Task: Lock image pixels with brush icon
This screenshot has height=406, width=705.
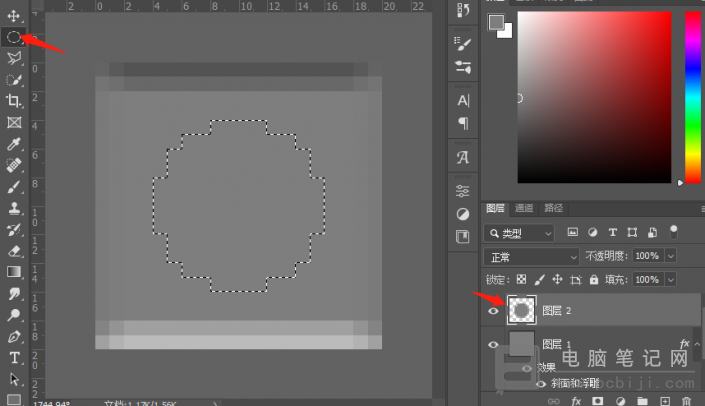Action: (539, 280)
